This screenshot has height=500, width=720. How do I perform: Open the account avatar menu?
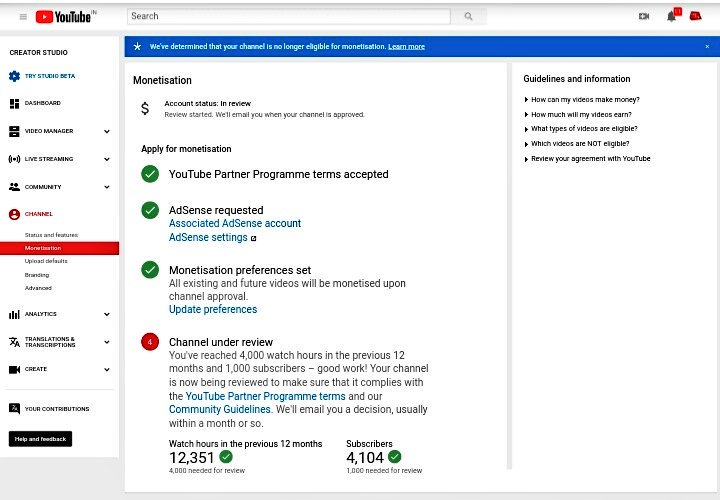pos(696,16)
